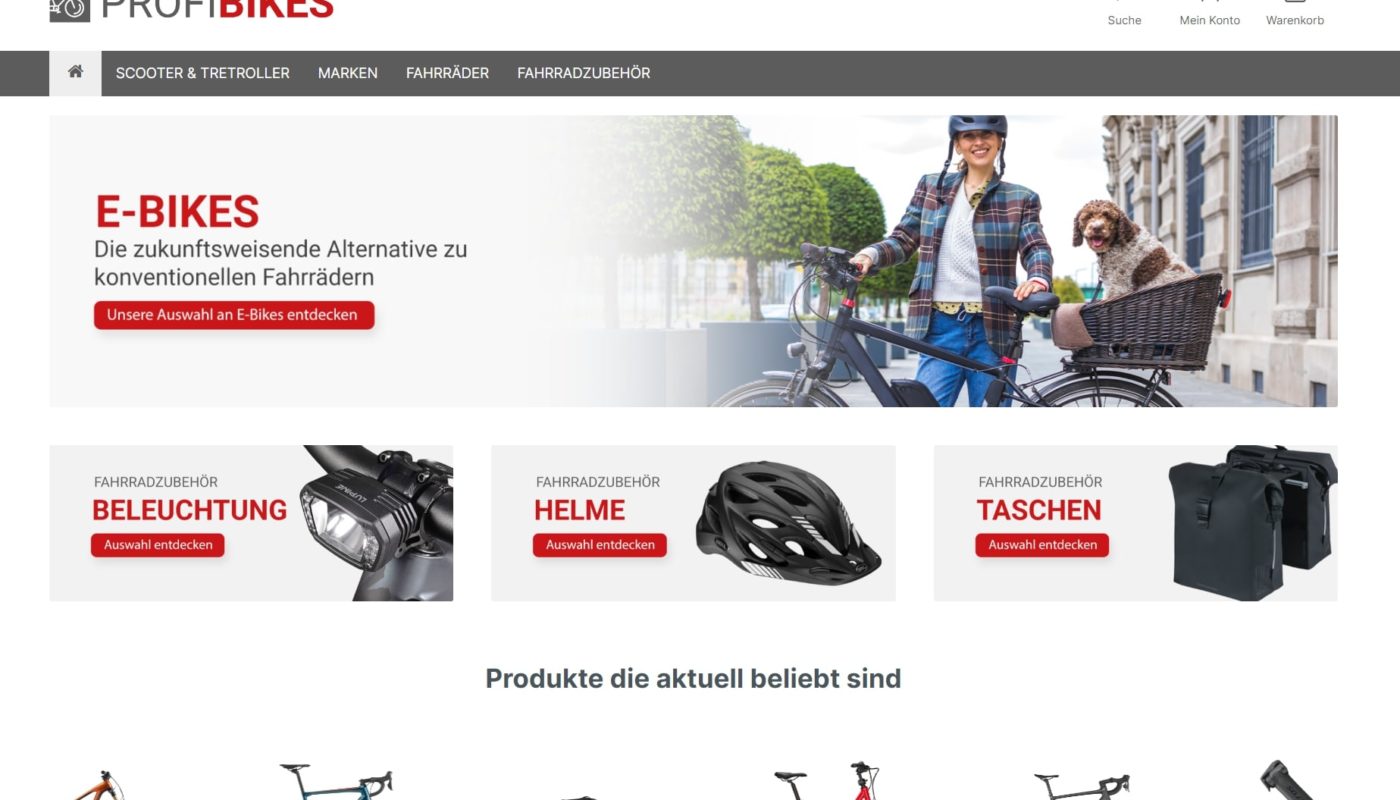1400x800 pixels.
Task: Click Auswahl entdecken under Taschen
Action: [x=1042, y=545]
